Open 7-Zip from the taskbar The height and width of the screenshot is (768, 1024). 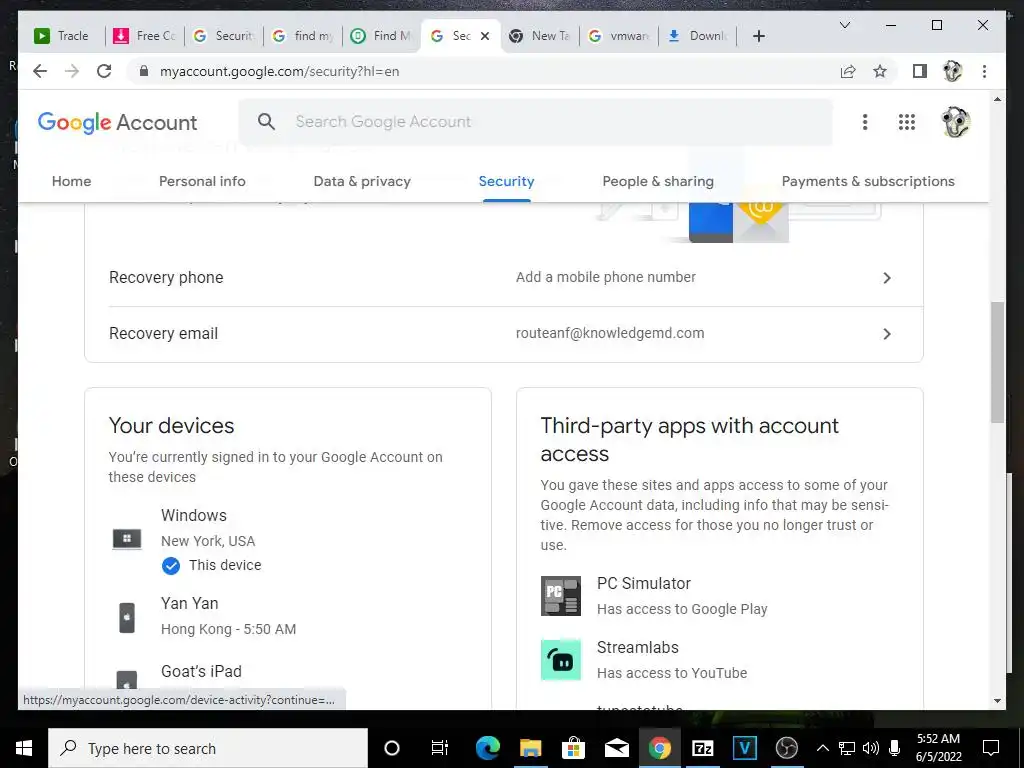pos(702,748)
